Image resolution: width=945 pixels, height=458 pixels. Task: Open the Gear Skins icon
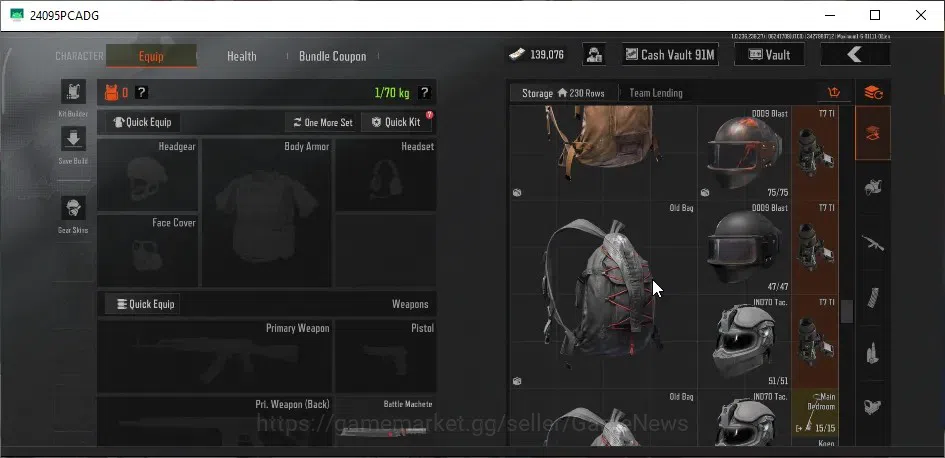click(x=73, y=208)
